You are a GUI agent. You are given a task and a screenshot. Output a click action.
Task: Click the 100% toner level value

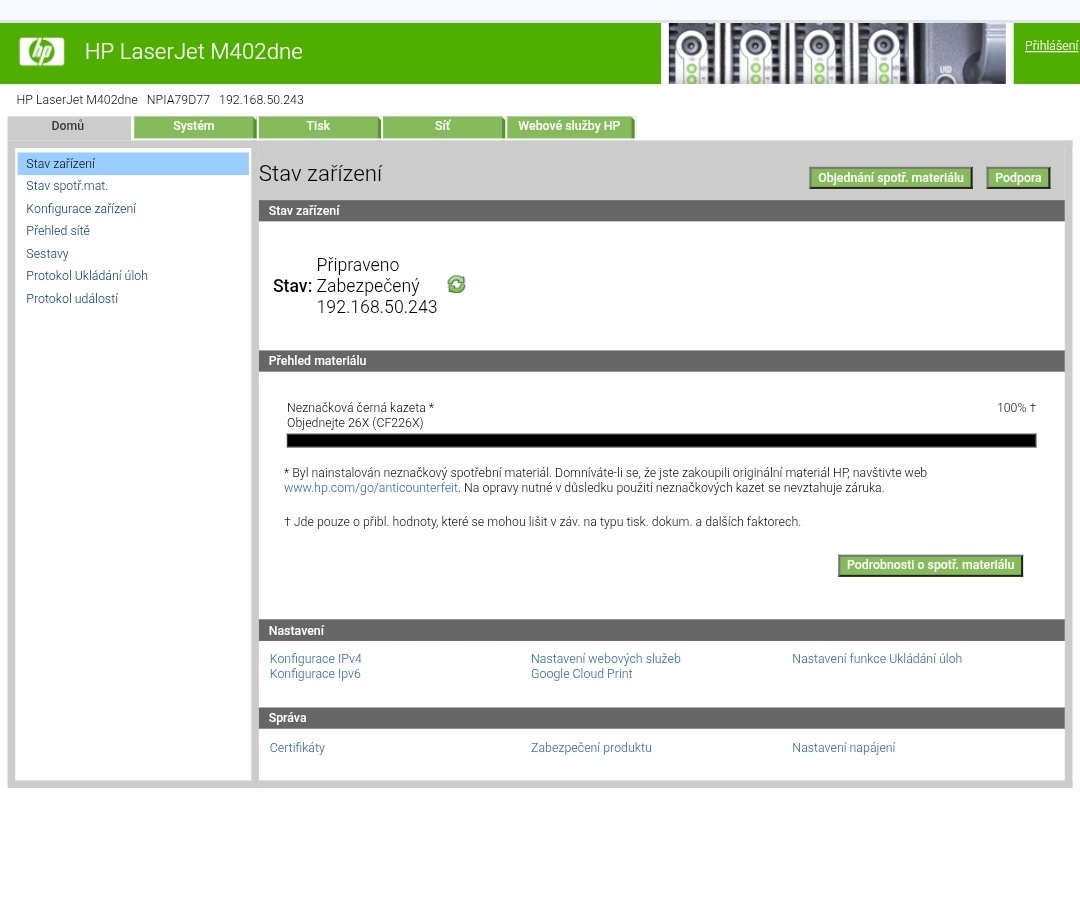[x=1016, y=408]
